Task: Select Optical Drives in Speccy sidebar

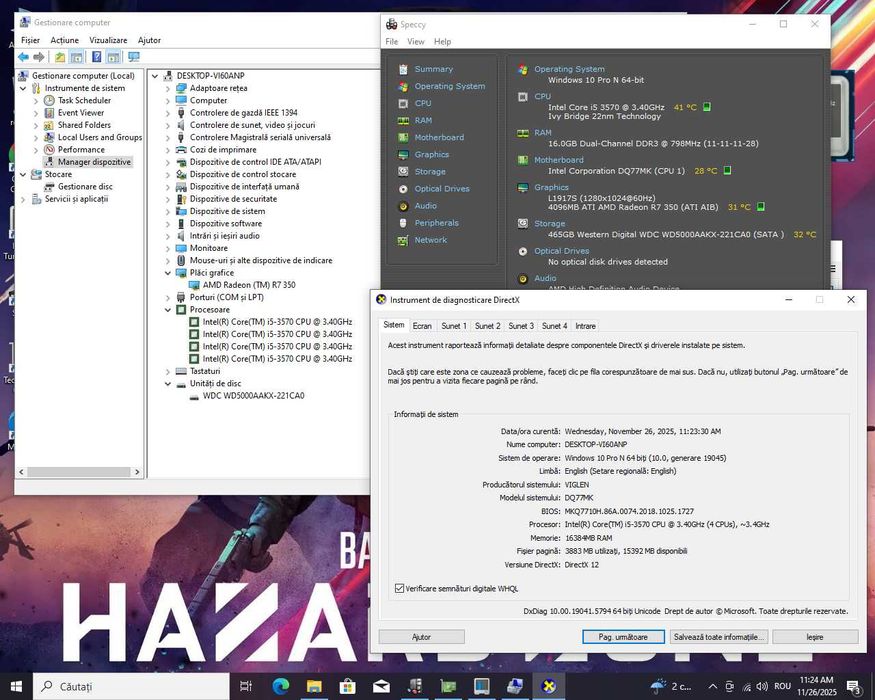Action: pos(442,189)
